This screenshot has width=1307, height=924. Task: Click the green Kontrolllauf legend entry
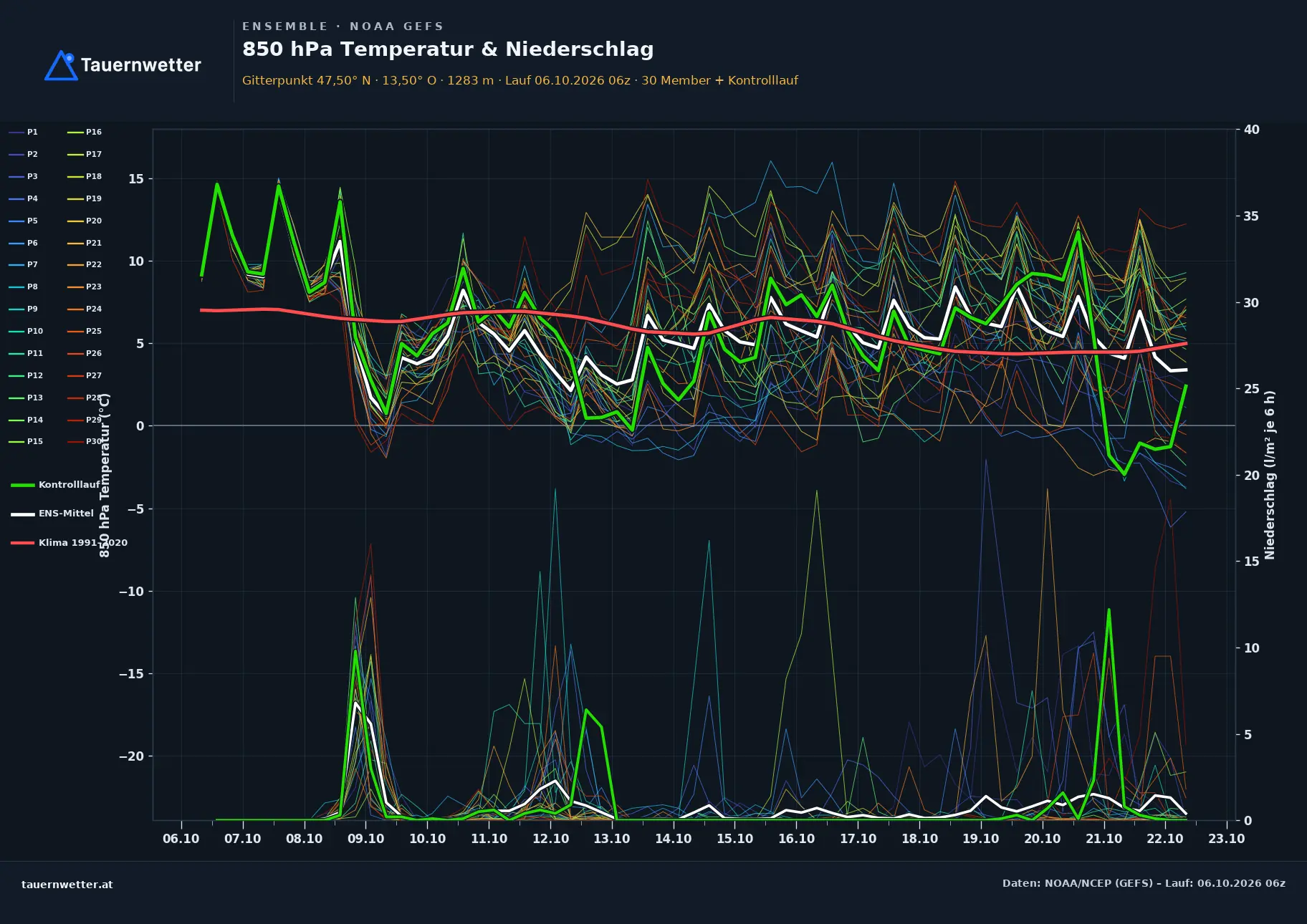pos(56,485)
